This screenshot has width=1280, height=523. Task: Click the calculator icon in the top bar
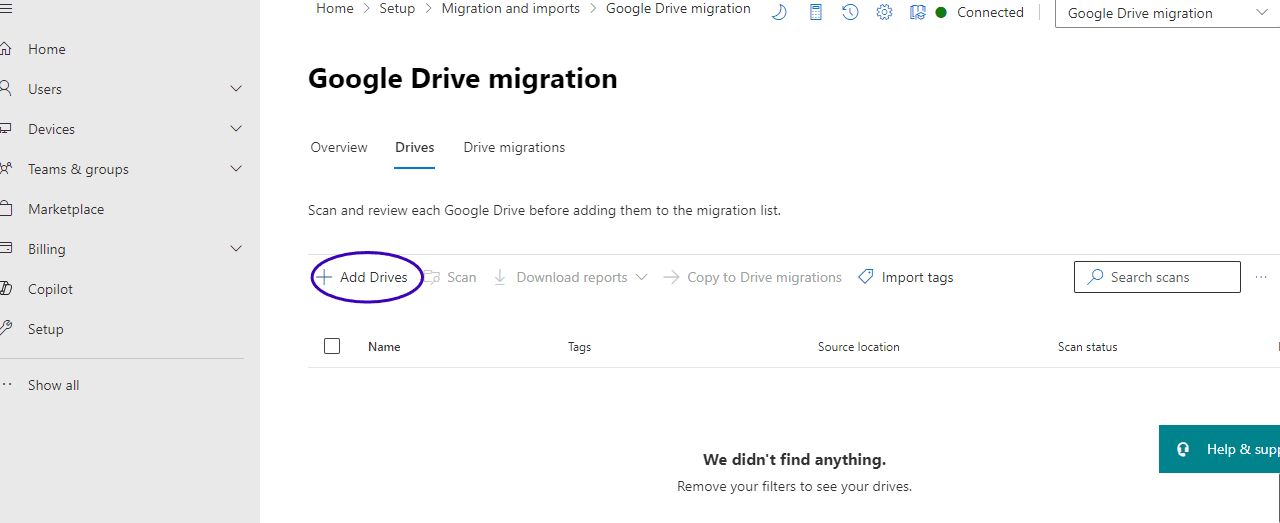pos(816,12)
